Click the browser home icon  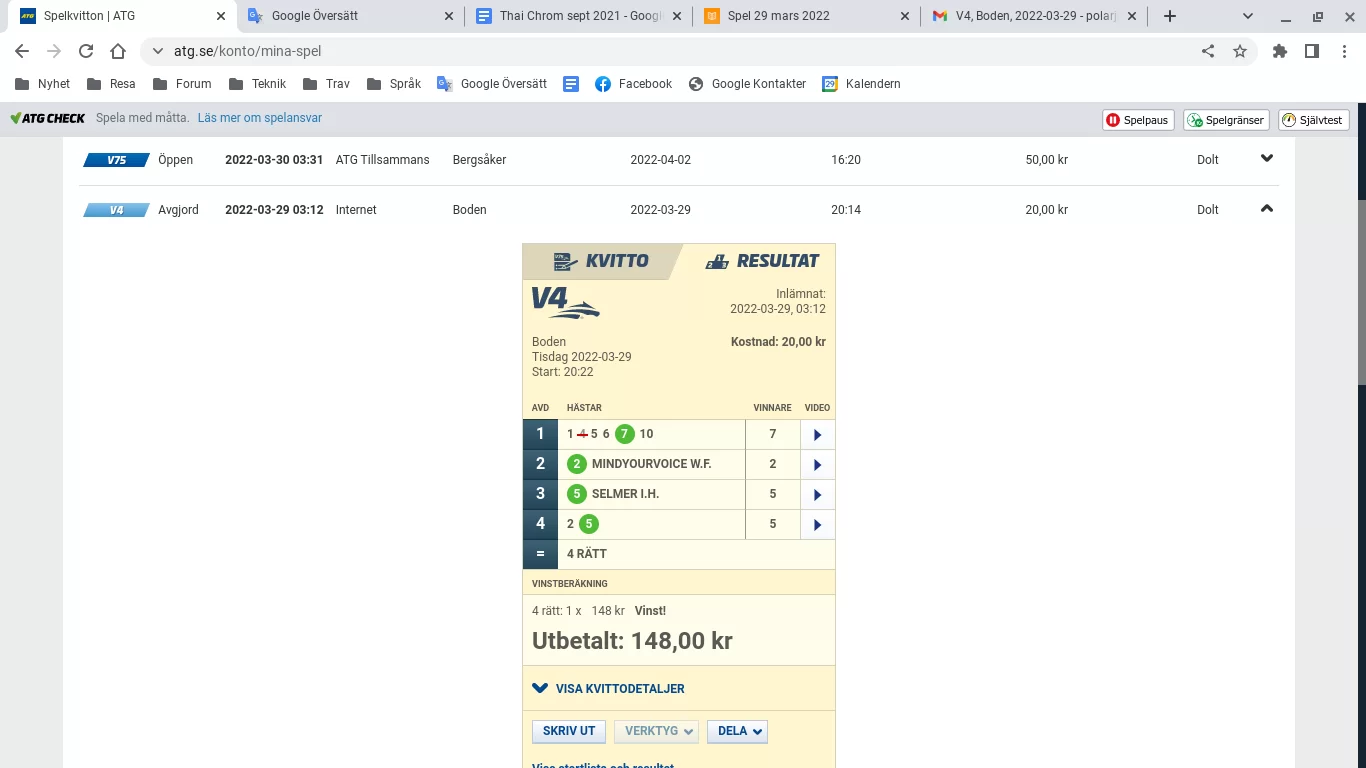coord(117,50)
